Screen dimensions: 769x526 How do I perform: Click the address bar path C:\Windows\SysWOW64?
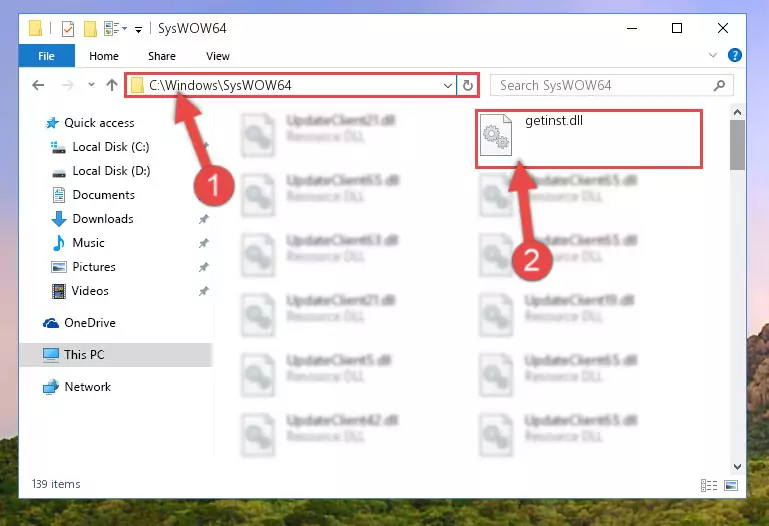tap(220, 85)
